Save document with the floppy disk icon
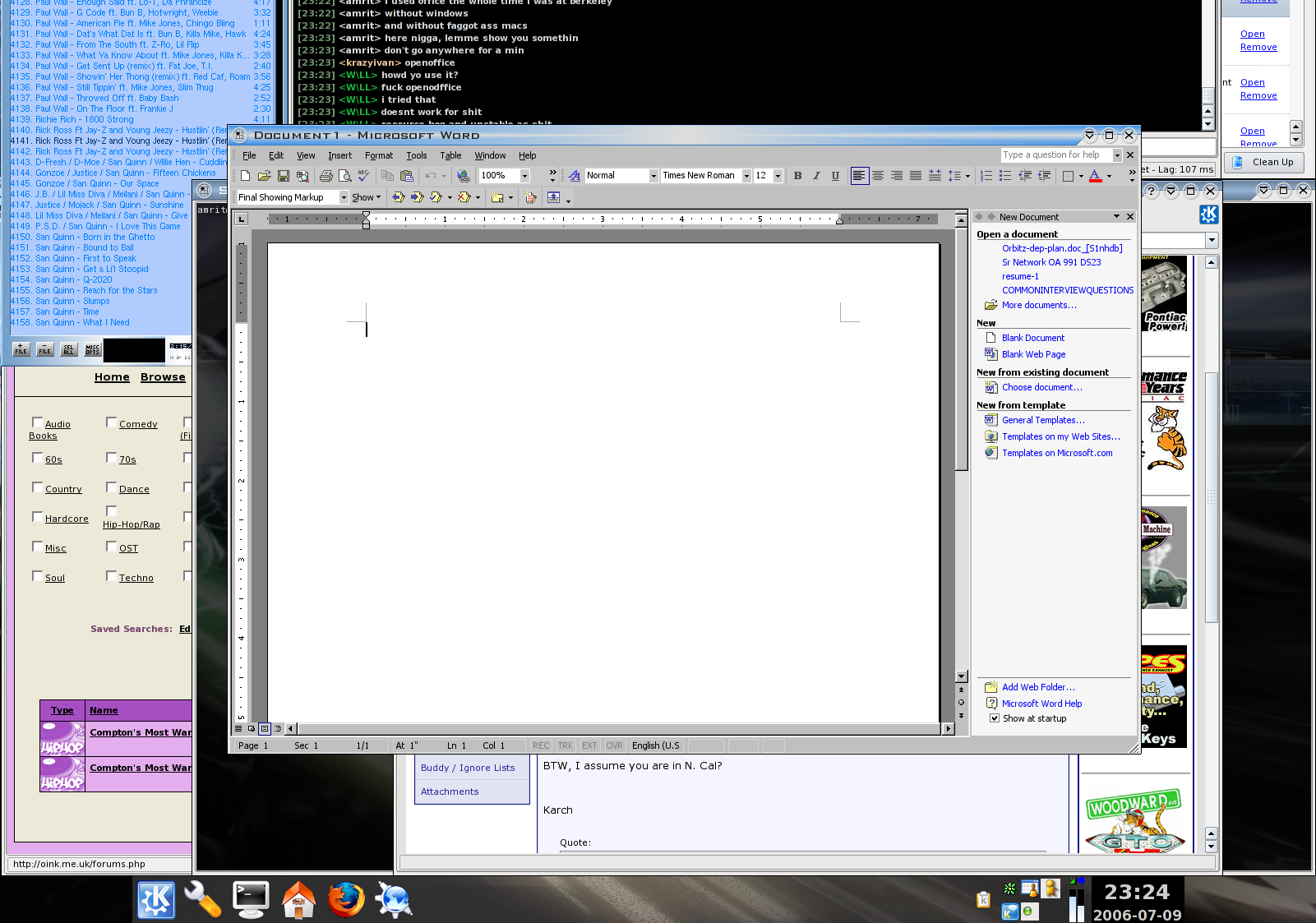 [284, 176]
